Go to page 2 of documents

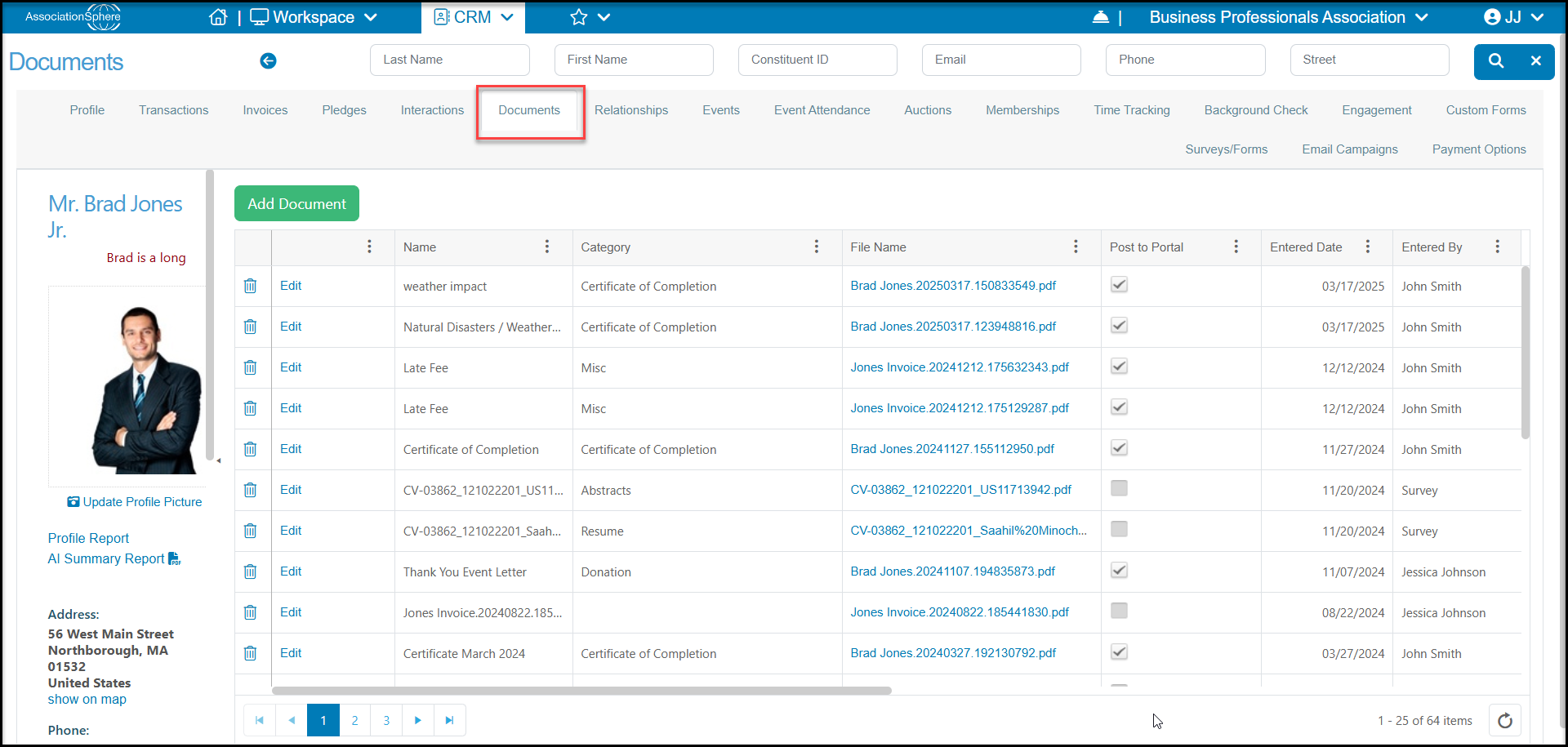tap(354, 720)
